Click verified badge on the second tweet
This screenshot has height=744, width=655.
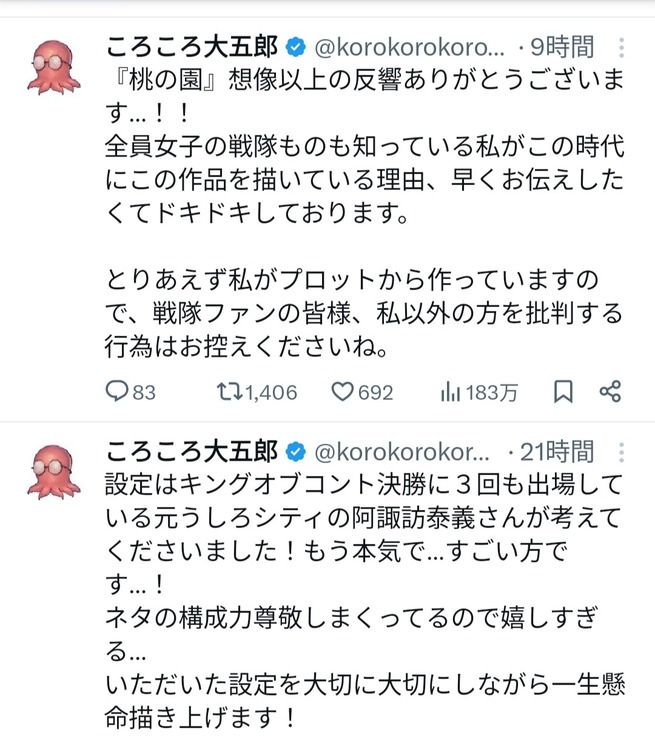tap(296, 451)
